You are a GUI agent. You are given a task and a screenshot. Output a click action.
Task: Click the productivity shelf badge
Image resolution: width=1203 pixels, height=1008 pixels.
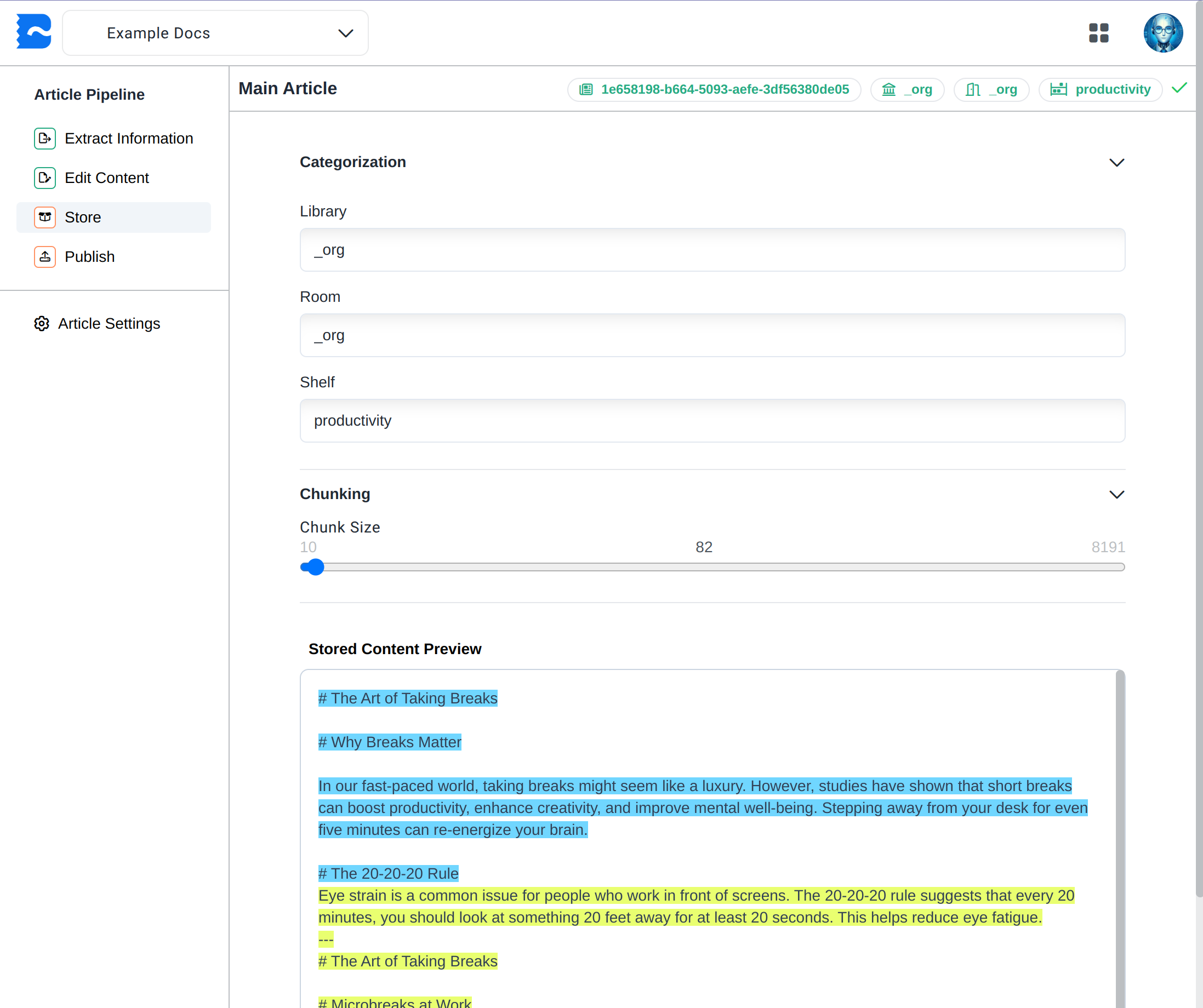(x=1100, y=89)
